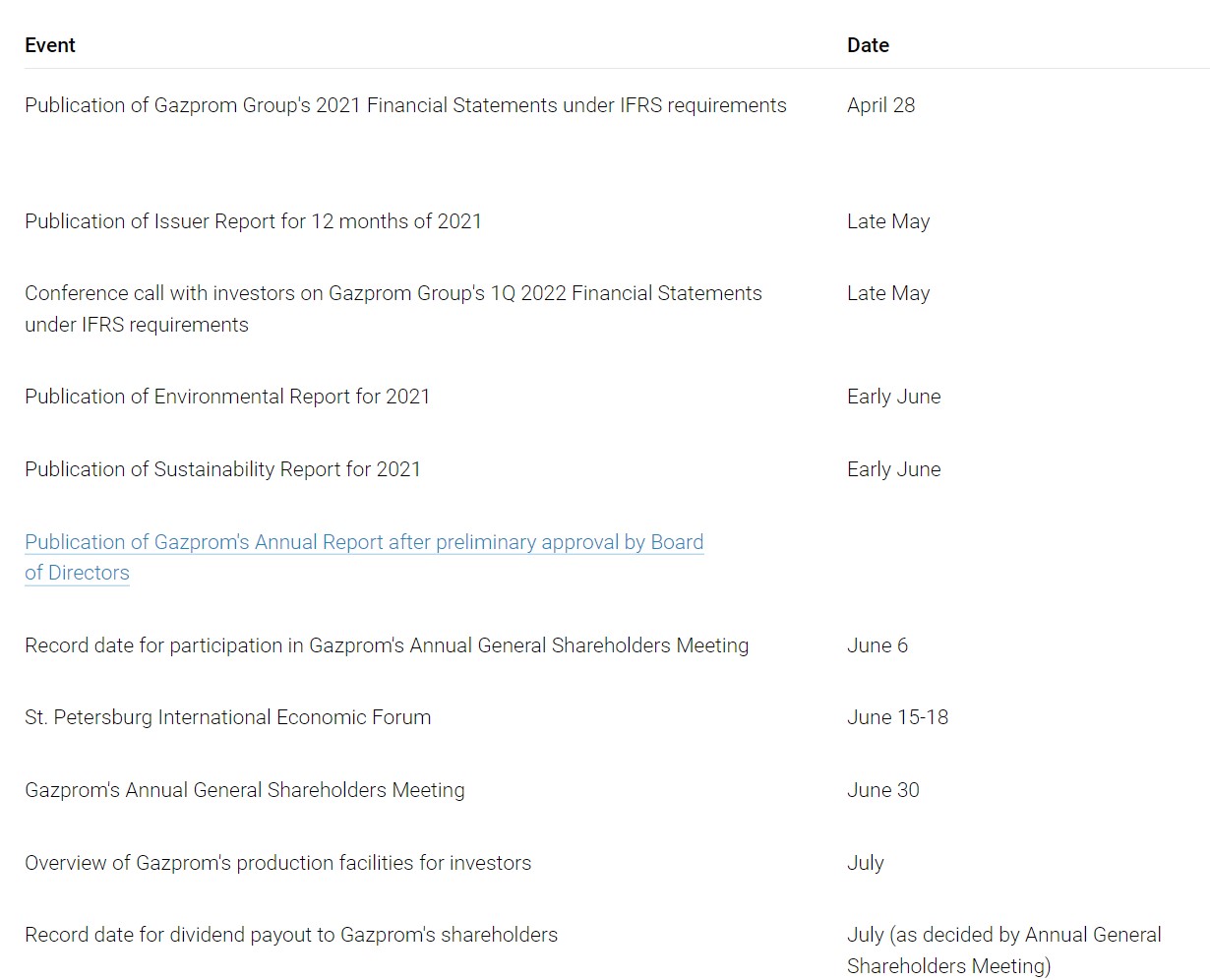Click the Issuer Report for 12 months event
The width and height of the screenshot is (1210, 980).
tap(253, 221)
